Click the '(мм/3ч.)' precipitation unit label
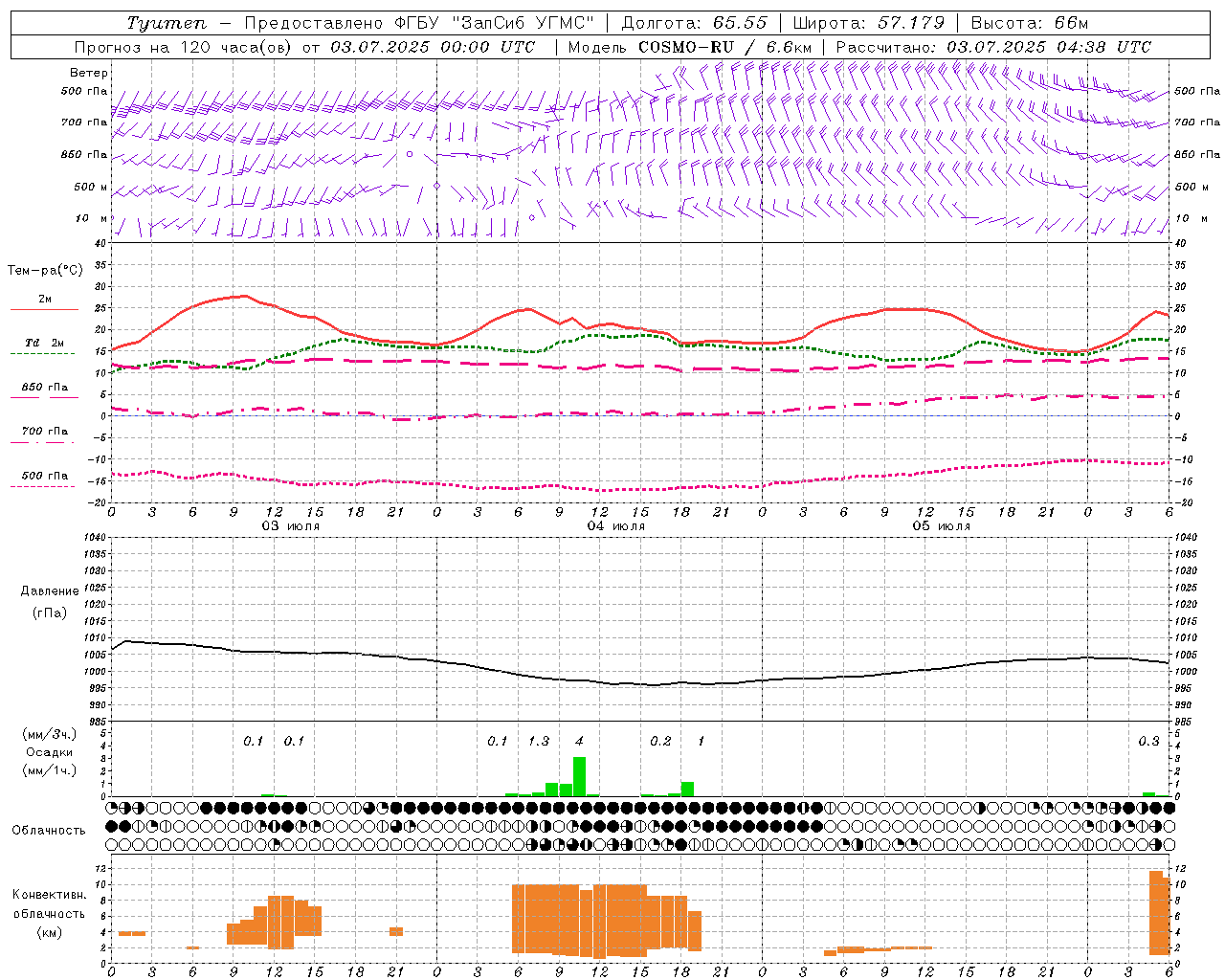1225x980 pixels. 49,734
